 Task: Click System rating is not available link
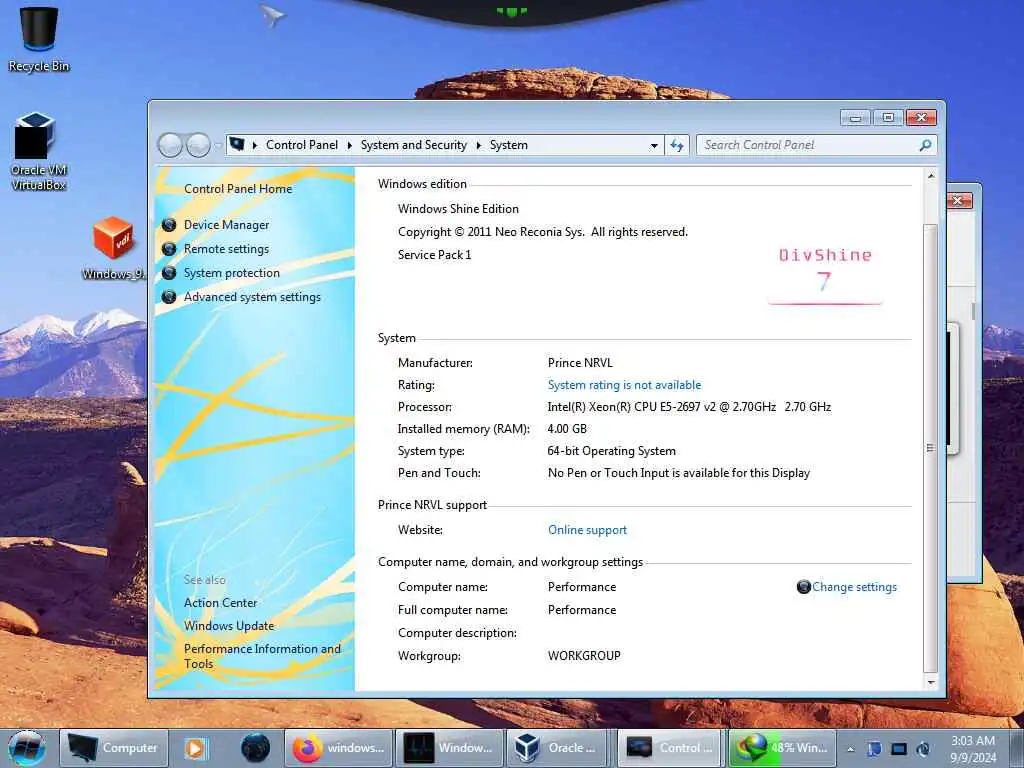624,385
